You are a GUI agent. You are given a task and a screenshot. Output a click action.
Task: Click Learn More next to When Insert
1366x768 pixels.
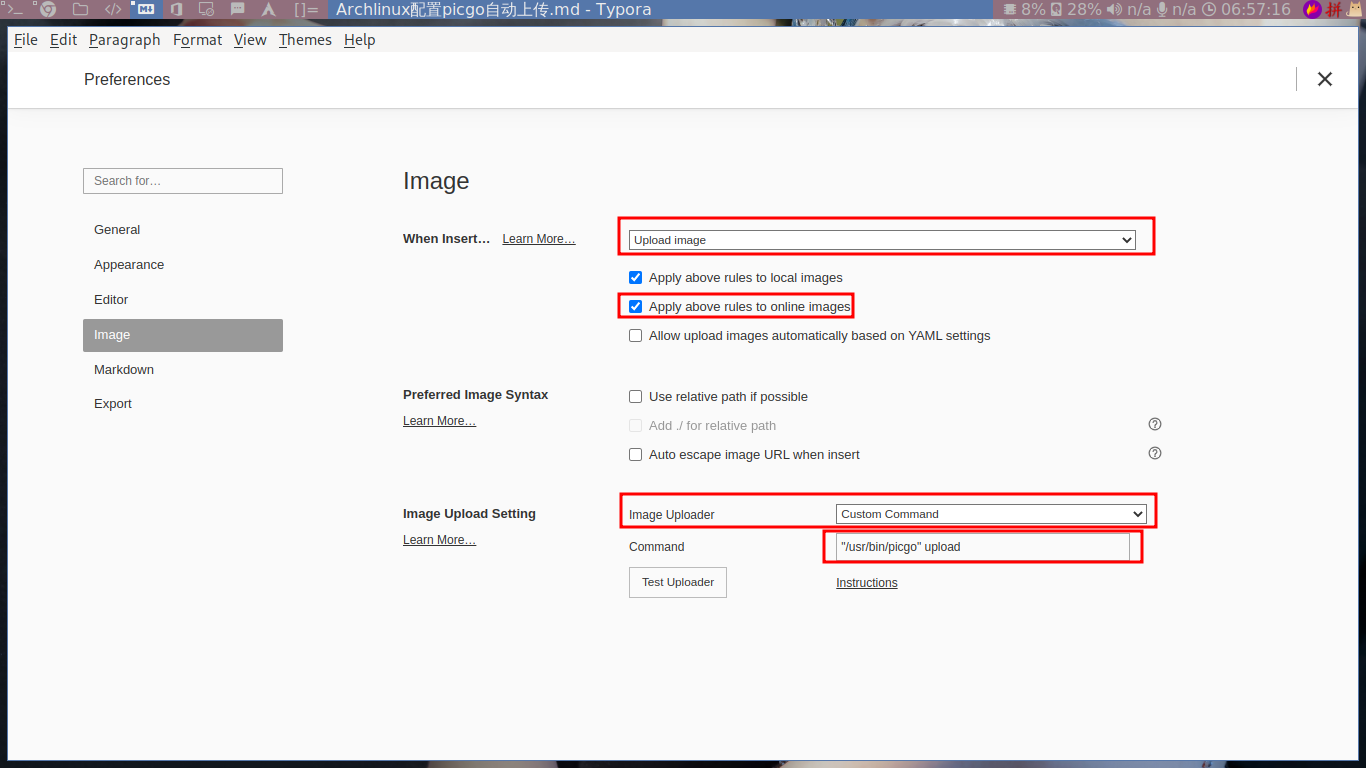tap(539, 239)
